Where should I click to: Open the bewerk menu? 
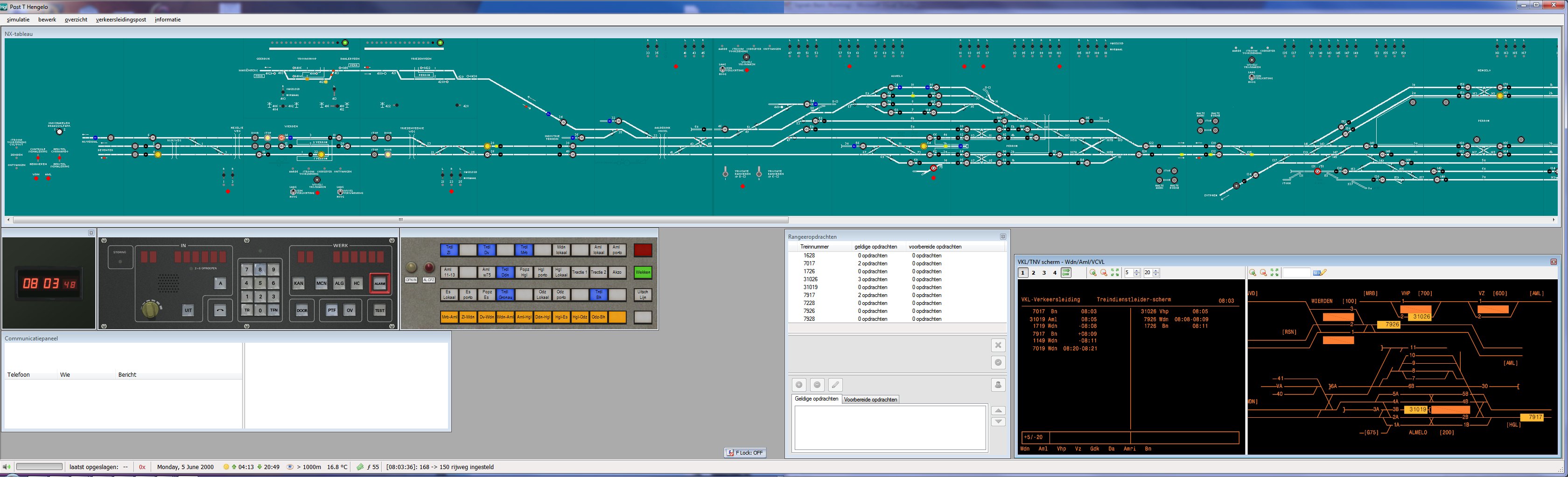47,20
